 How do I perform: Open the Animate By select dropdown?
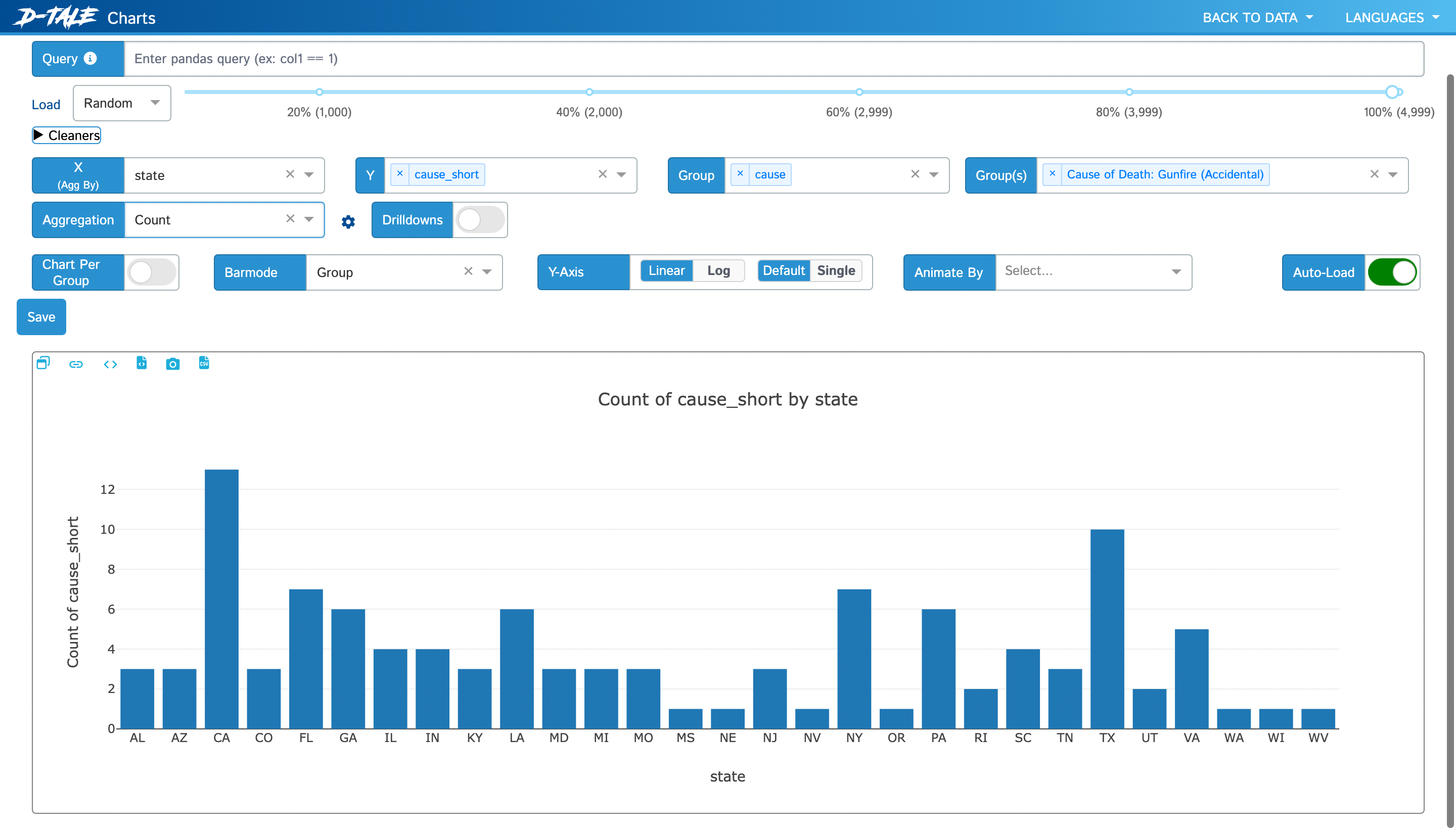(x=1093, y=272)
